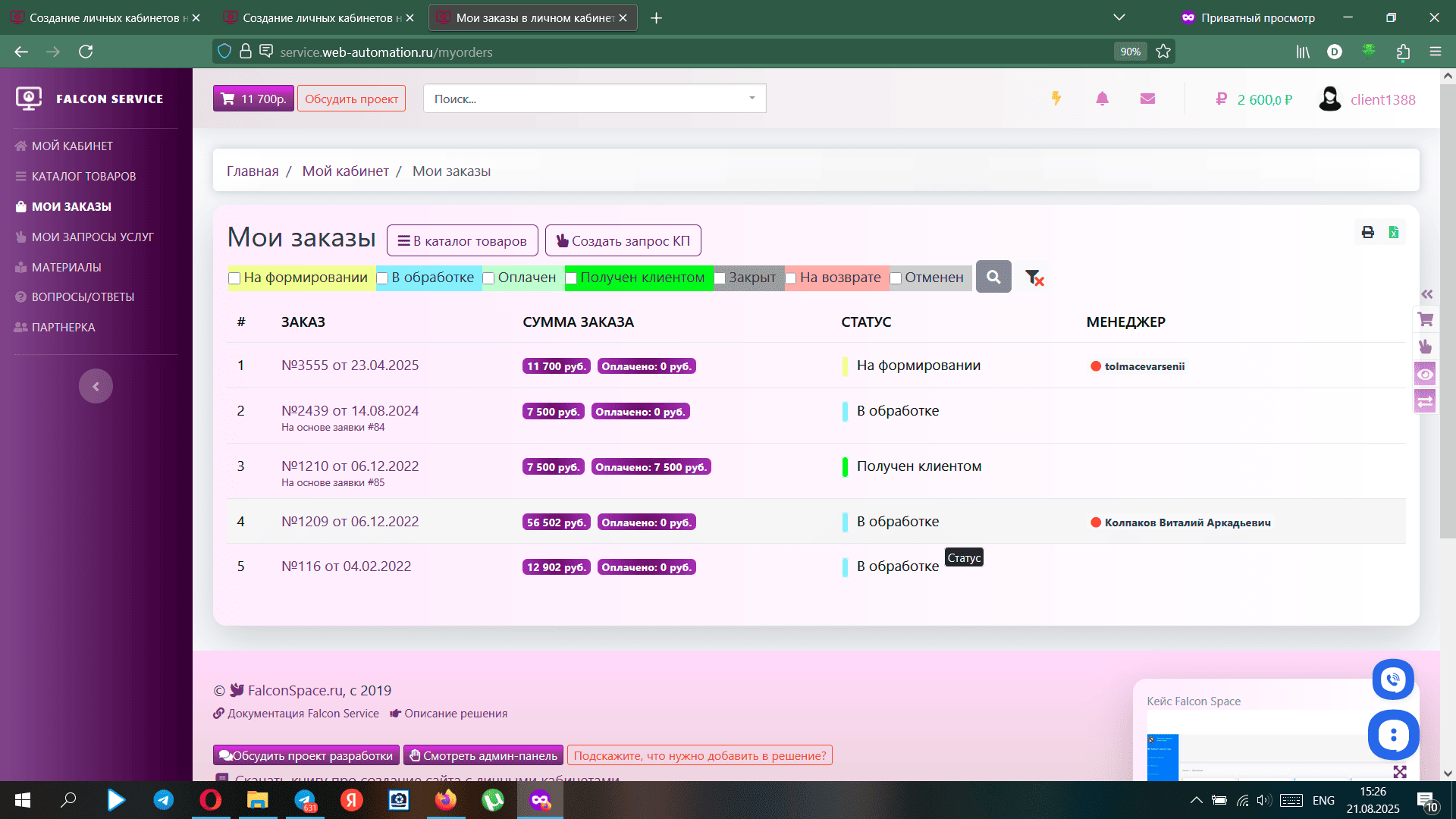The width and height of the screenshot is (1456, 819).
Task: Click the phone callback widget icon
Action: click(x=1393, y=679)
